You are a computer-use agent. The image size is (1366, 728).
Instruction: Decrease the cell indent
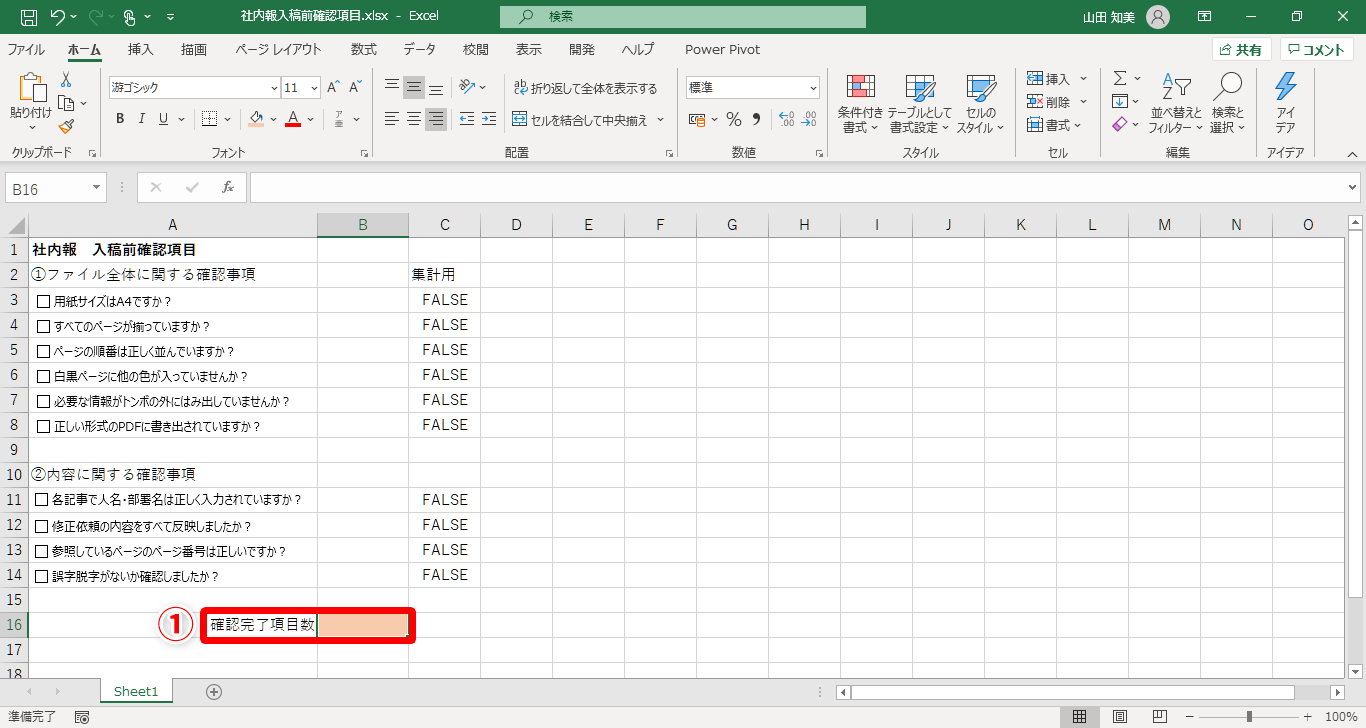pyautogui.click(x=467, y=119)
